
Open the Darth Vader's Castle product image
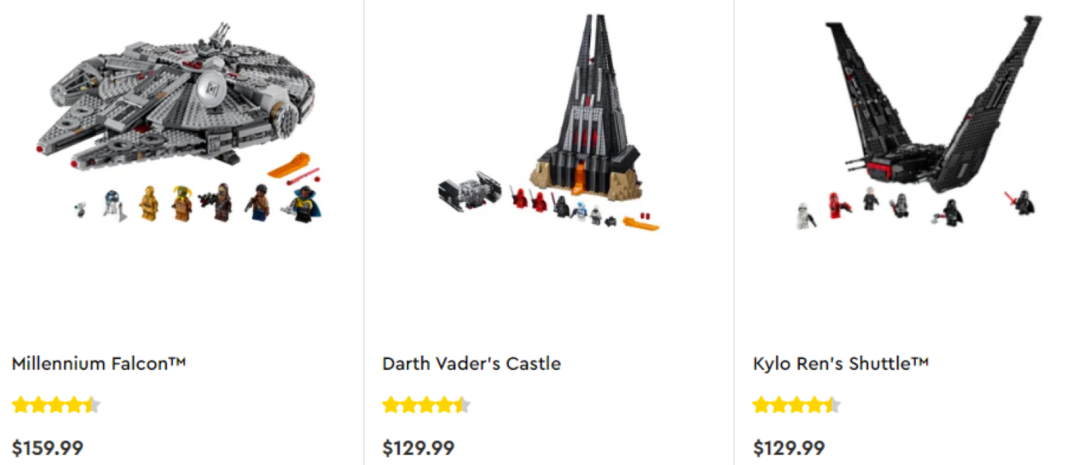548,122
